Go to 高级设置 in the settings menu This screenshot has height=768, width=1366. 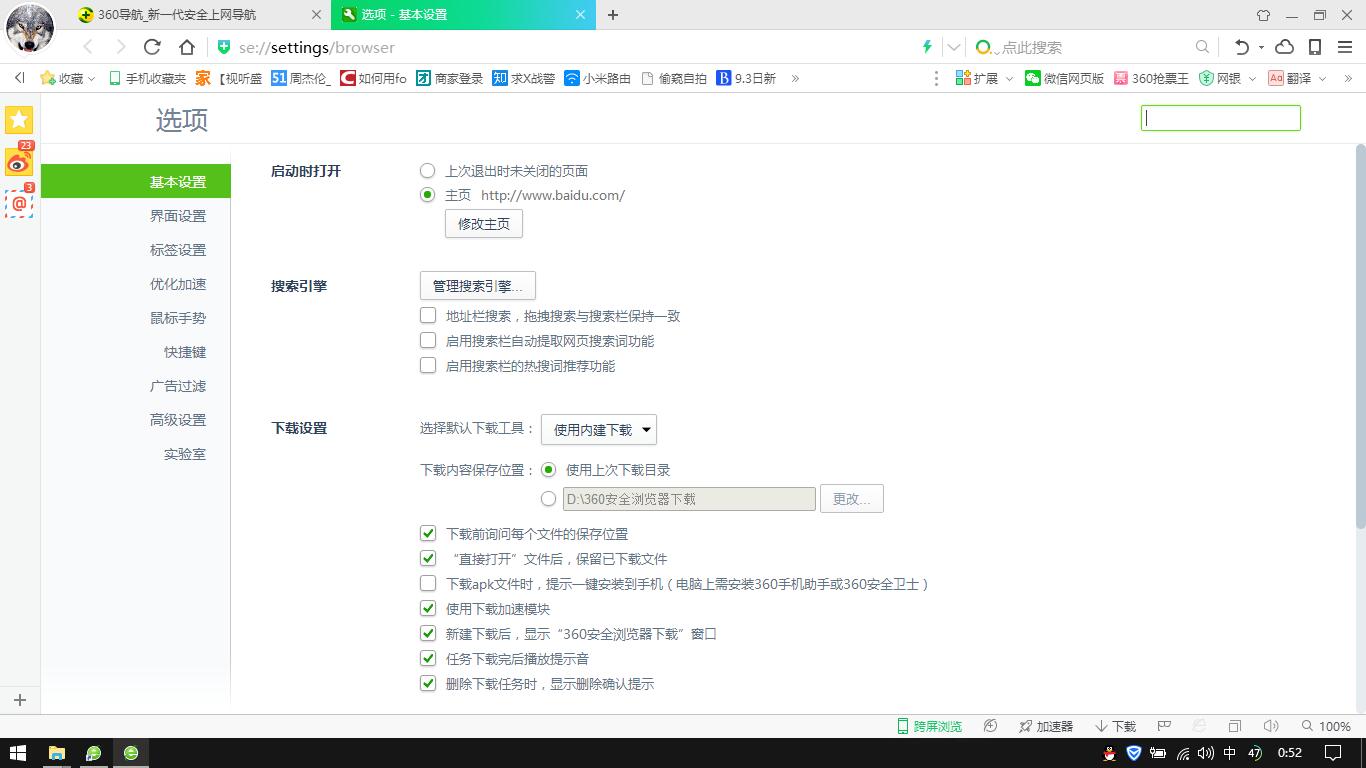[x=178, y=420]
